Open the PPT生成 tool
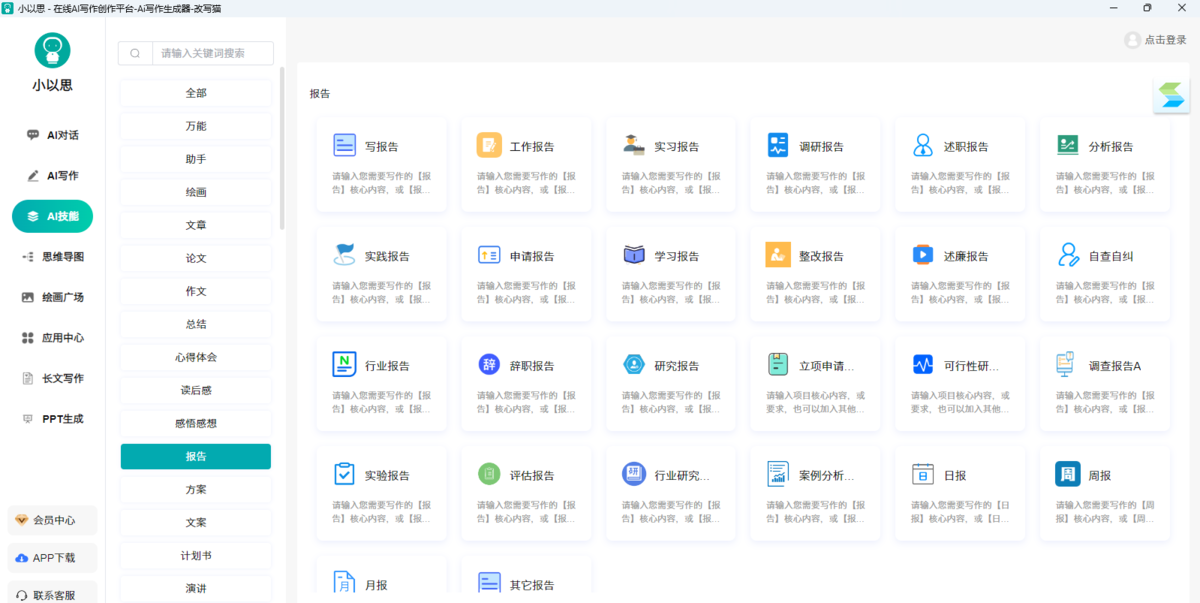Screen dimensions: 1200x603 52,418
